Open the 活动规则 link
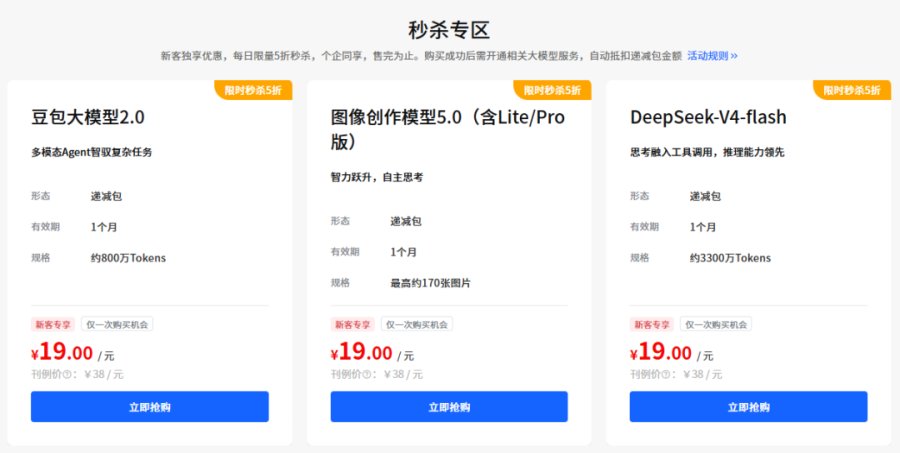 [712, 56]
